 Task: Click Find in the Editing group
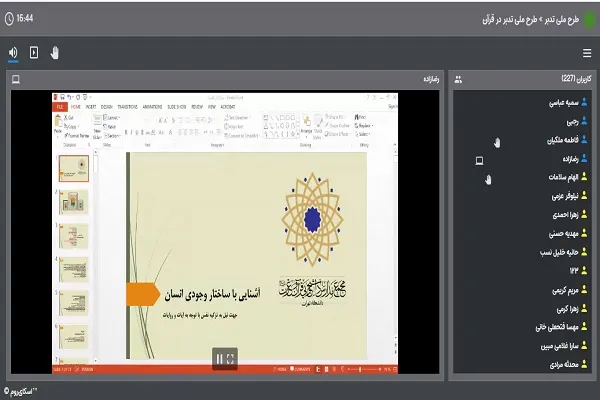coord(360,117)
